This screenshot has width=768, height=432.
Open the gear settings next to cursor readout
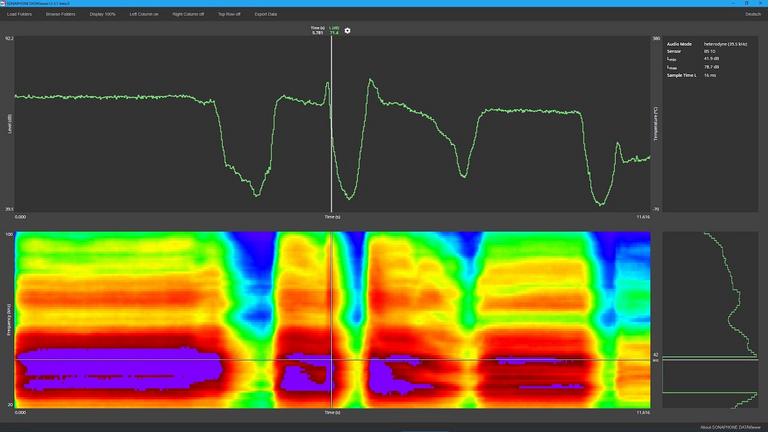pos(348,31)
